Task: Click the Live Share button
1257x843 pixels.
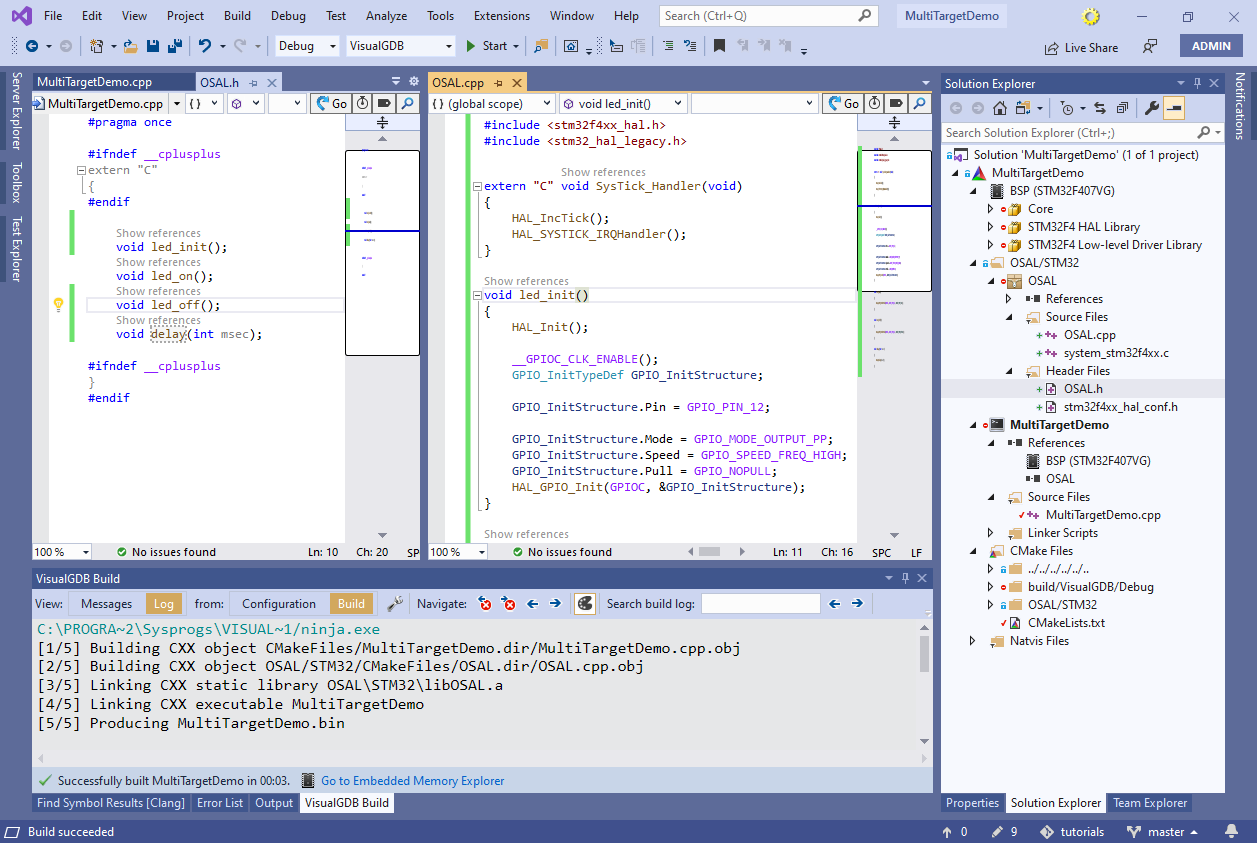Action: pos(1081,47)
